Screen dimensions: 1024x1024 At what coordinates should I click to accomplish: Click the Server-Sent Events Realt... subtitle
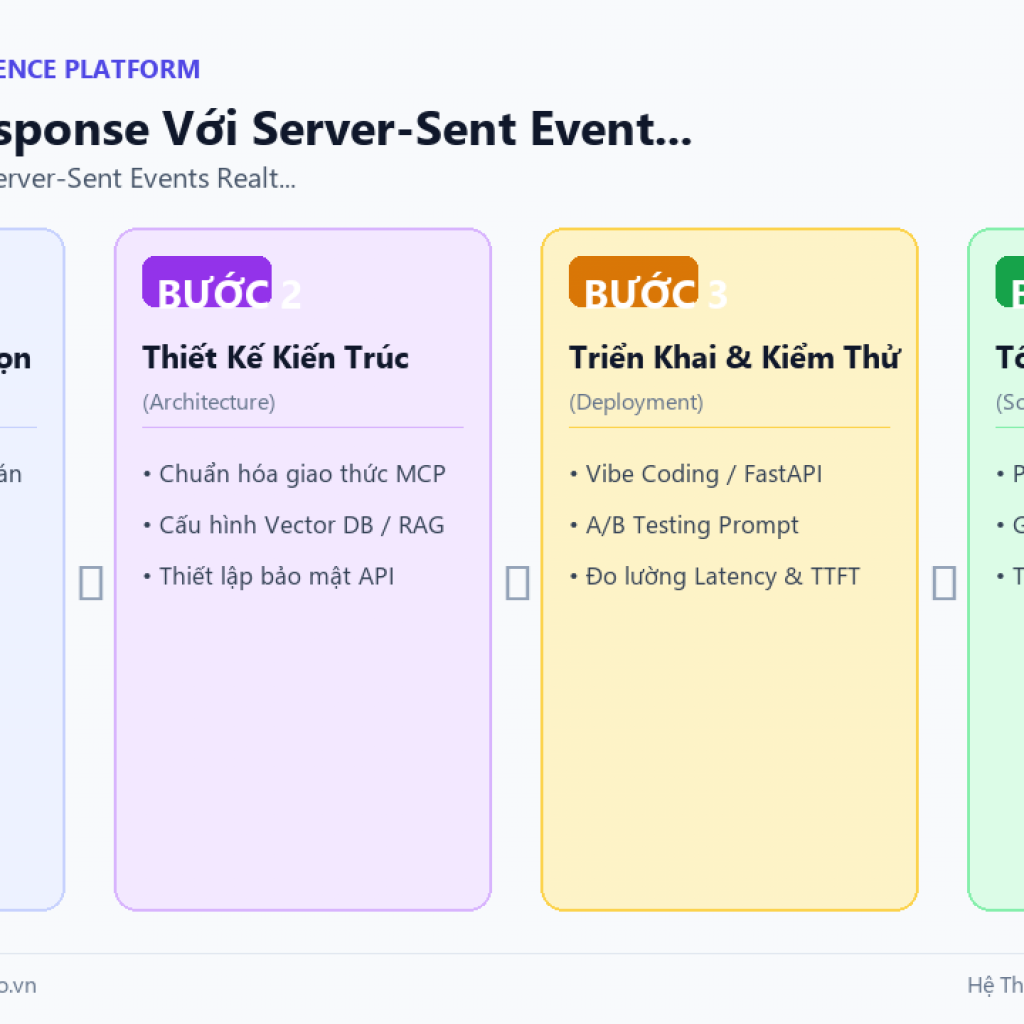tap(148, 178)
